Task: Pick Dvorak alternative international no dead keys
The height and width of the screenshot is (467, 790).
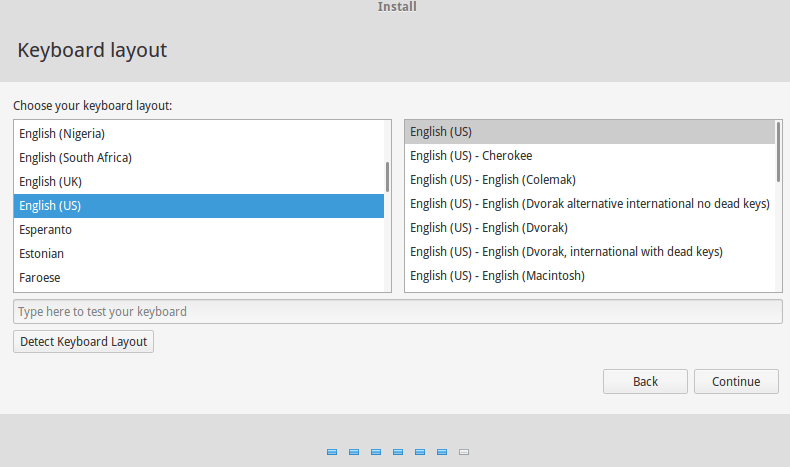Action: pyautogui.click(x=589, y=203)
